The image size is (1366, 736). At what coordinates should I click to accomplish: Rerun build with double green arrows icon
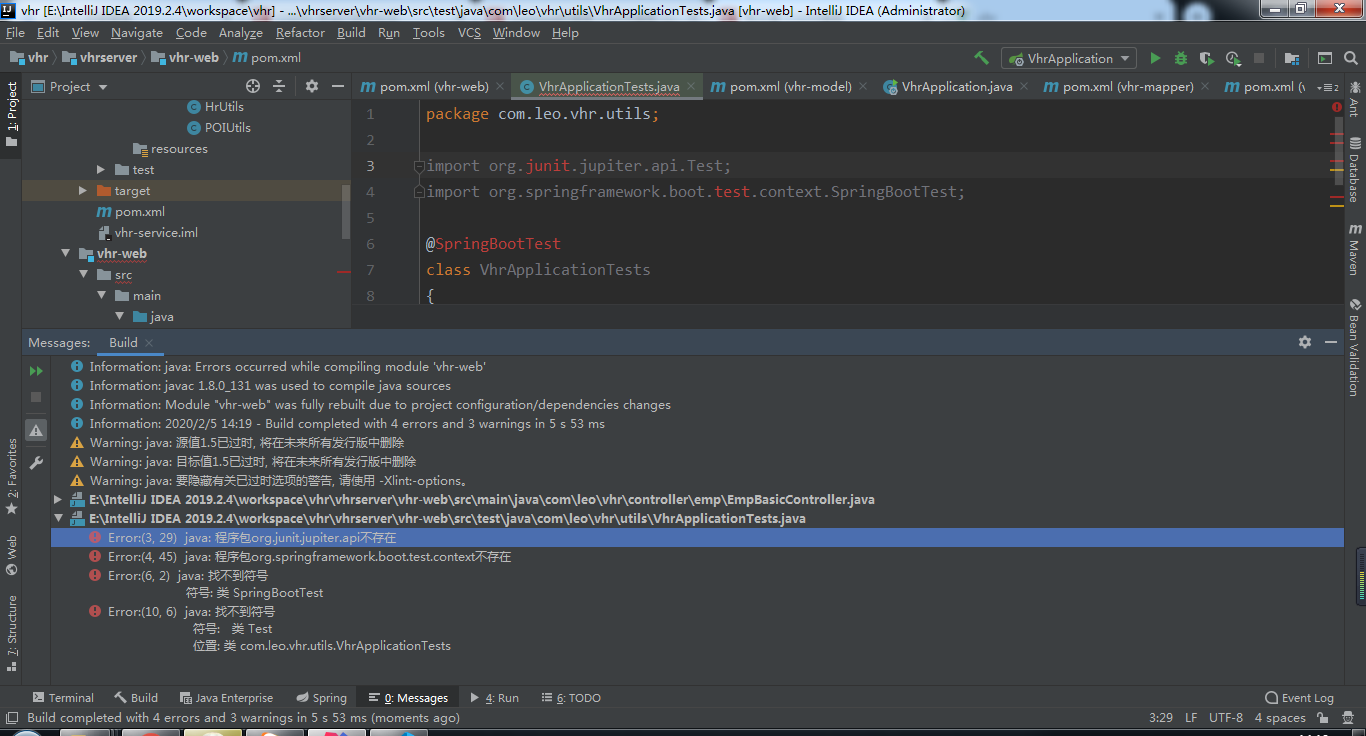pos(36,370)
